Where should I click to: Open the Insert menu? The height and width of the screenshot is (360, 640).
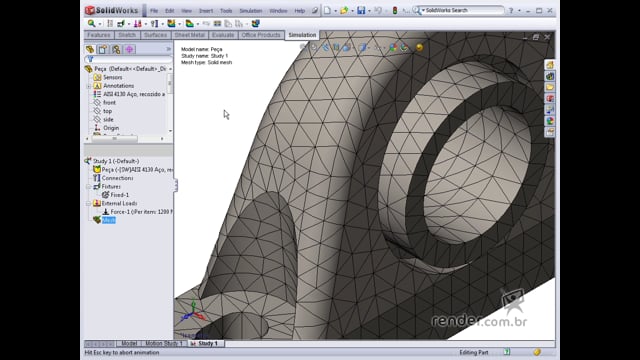(x=206, y=11)
